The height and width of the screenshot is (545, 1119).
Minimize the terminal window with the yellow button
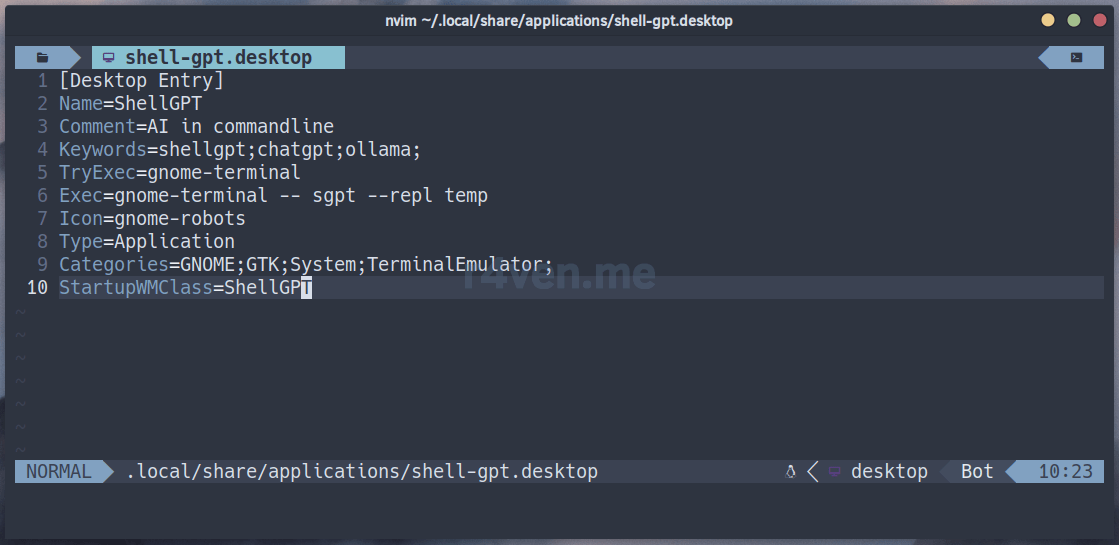(1048, 21)
